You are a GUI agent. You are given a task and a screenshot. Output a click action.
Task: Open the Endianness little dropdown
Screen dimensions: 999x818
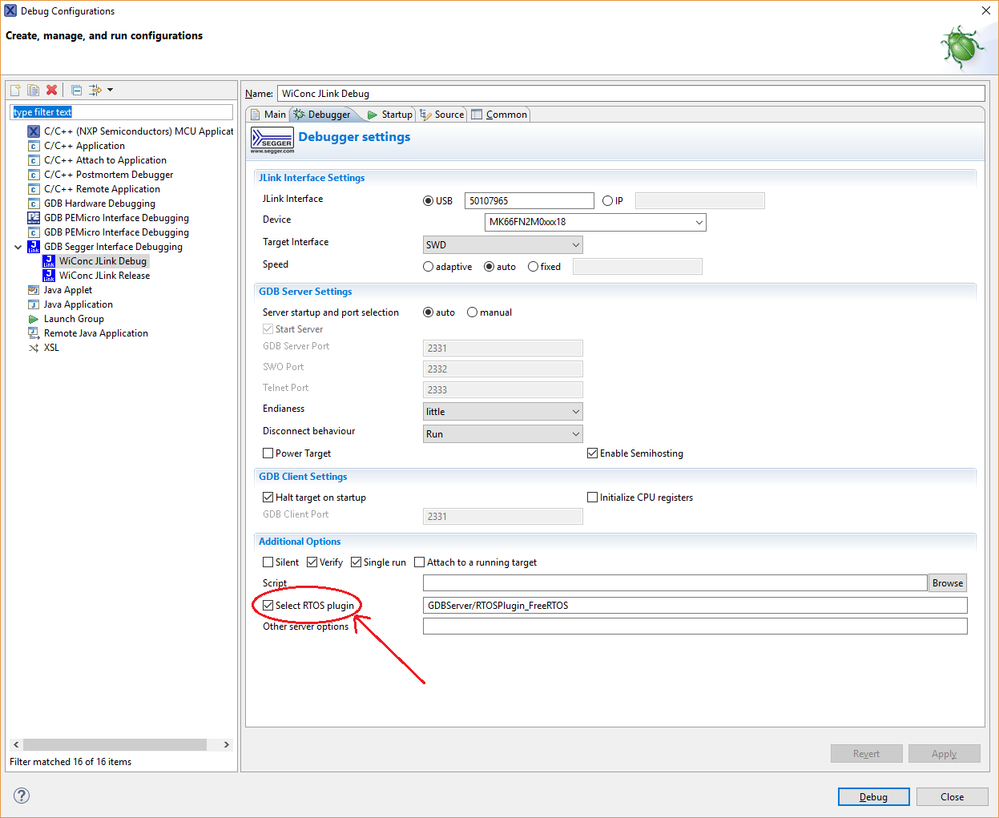[503, 412]
